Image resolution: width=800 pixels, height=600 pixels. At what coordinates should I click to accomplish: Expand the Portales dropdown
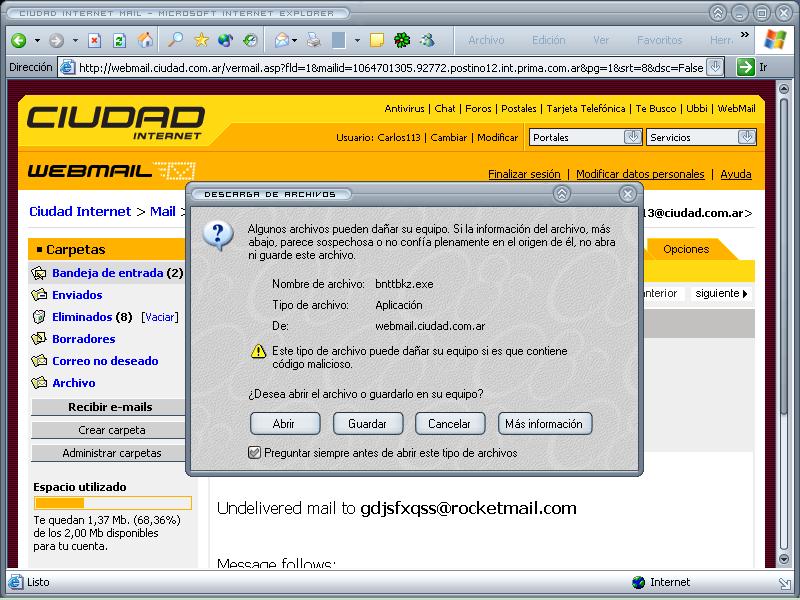[632, 137]
